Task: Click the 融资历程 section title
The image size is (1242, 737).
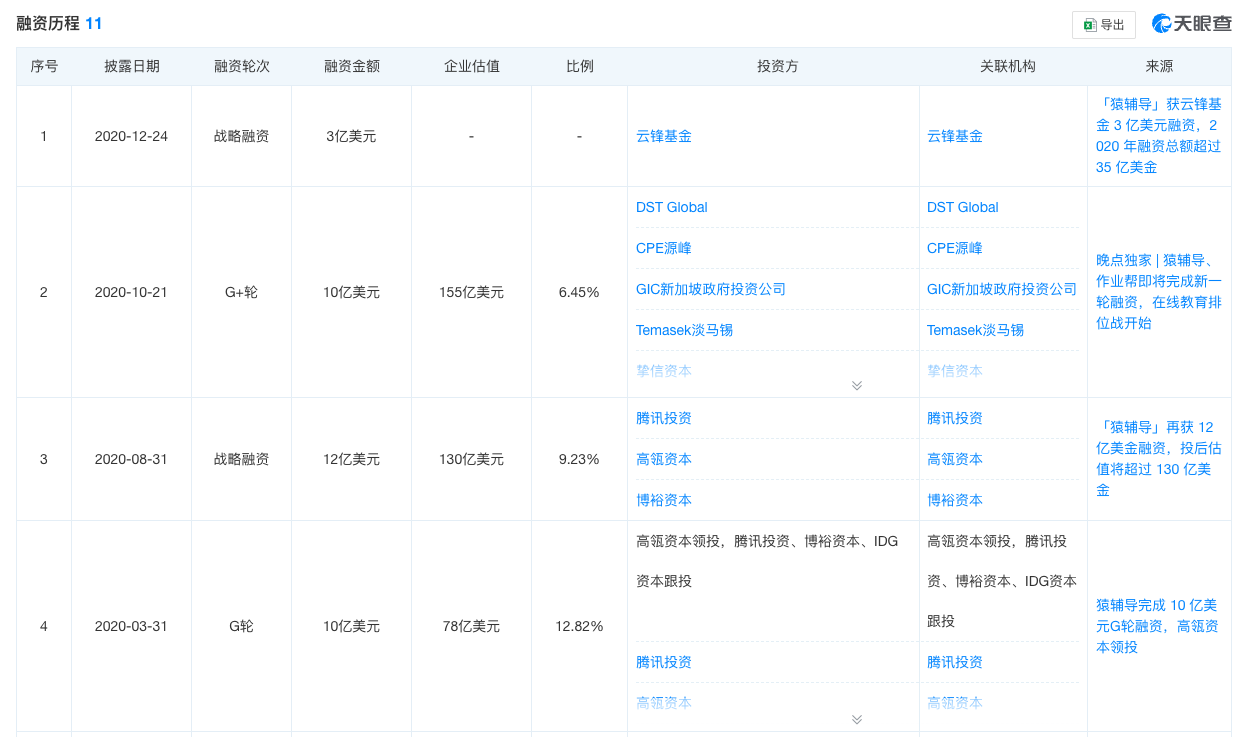Action: pyautogui.click(x=48, y=23)
